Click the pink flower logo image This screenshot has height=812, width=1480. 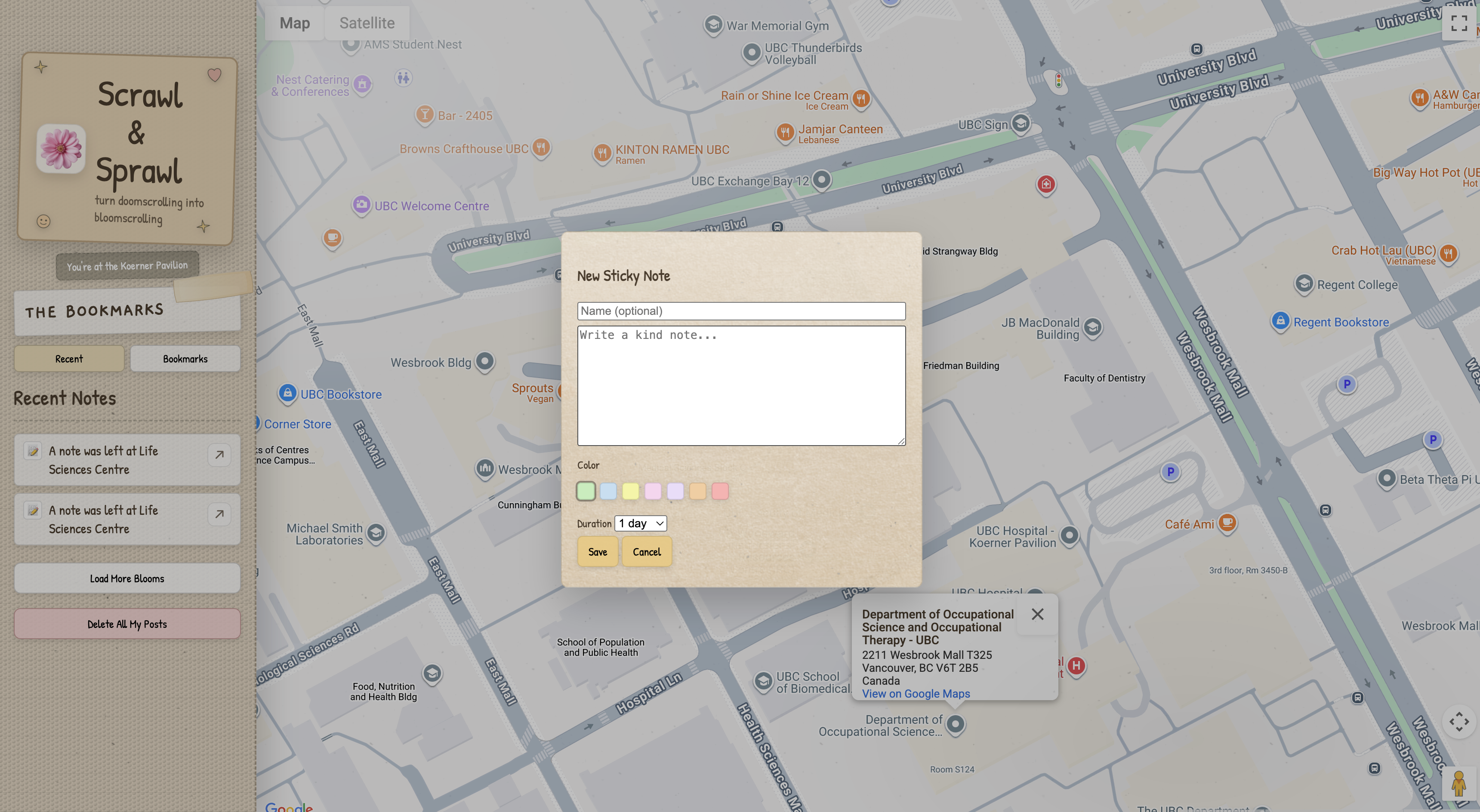[x=61, y=149]
